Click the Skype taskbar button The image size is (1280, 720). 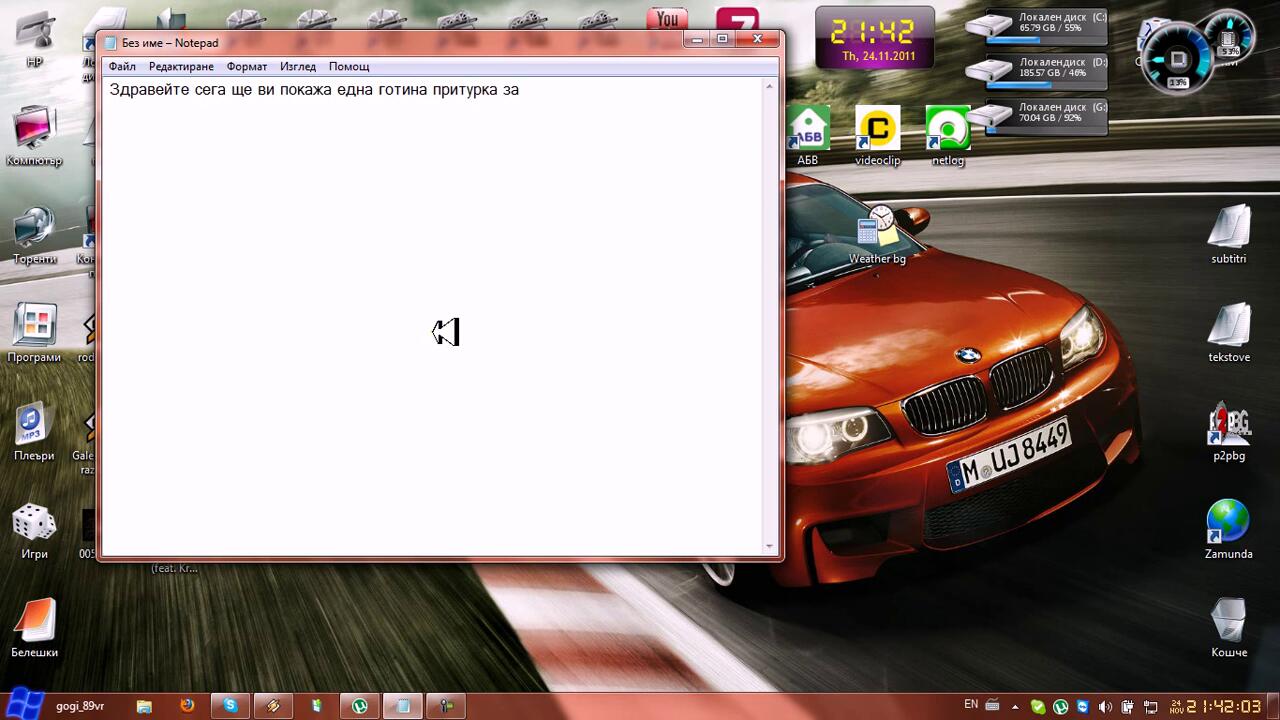click(231, 706)
